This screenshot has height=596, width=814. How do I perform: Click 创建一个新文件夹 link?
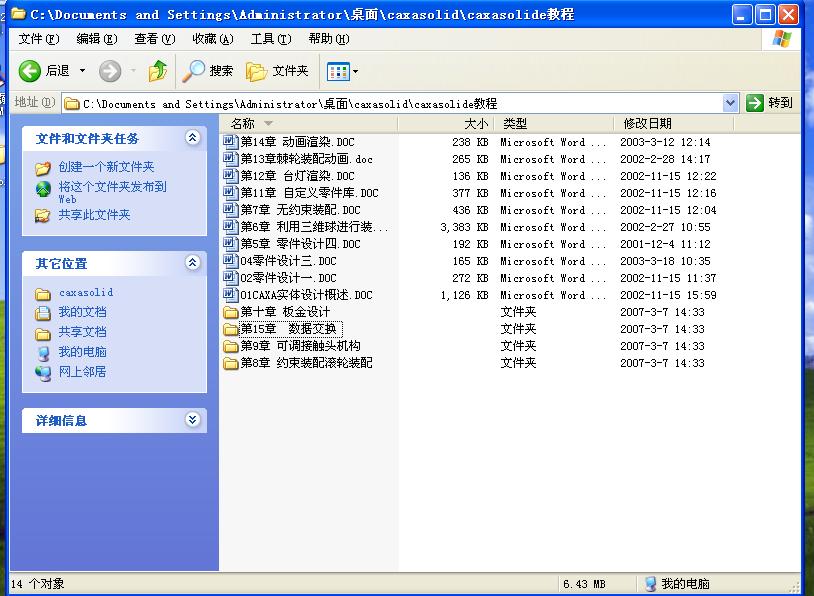click(106, 167)
